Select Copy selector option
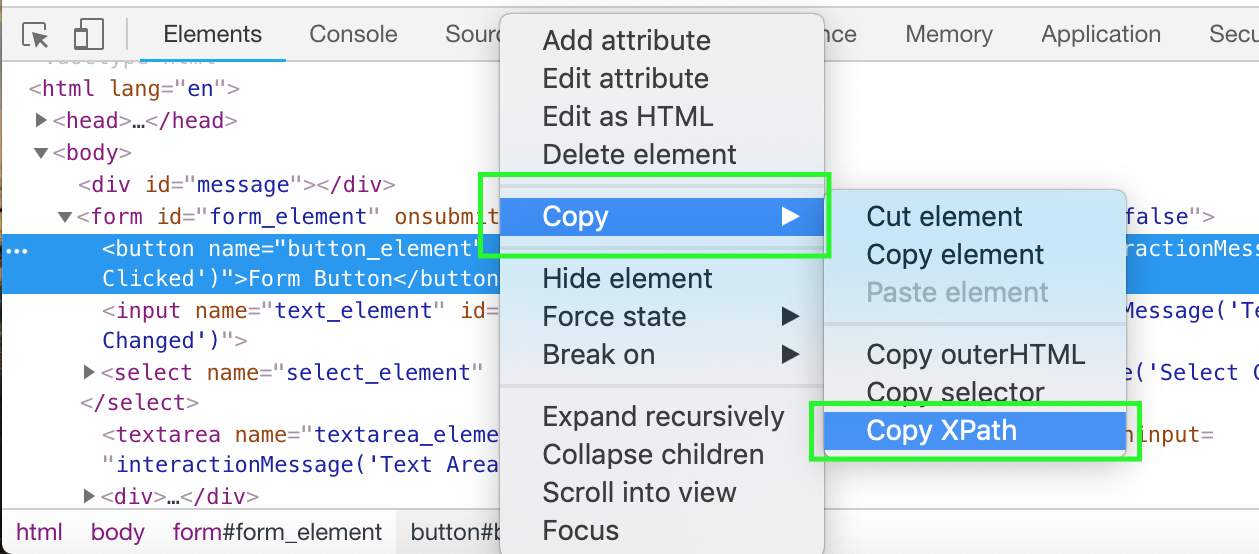Screen dimensions: 1259x554 click(x=955, y=392)
